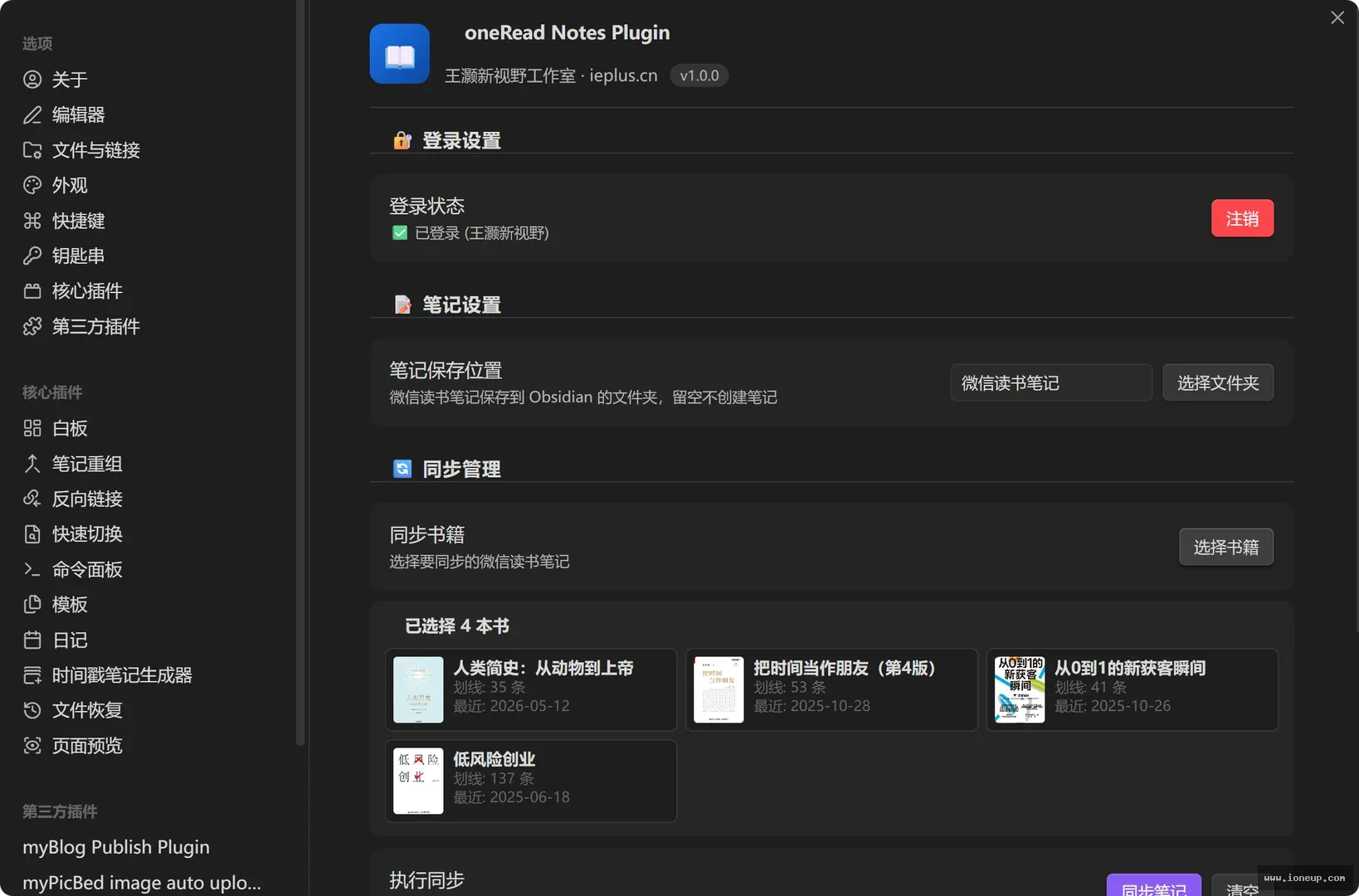The image size is (1359, 896).
Task: Click the 命令面板 terminal icon
Action: [x=32, y=569]
